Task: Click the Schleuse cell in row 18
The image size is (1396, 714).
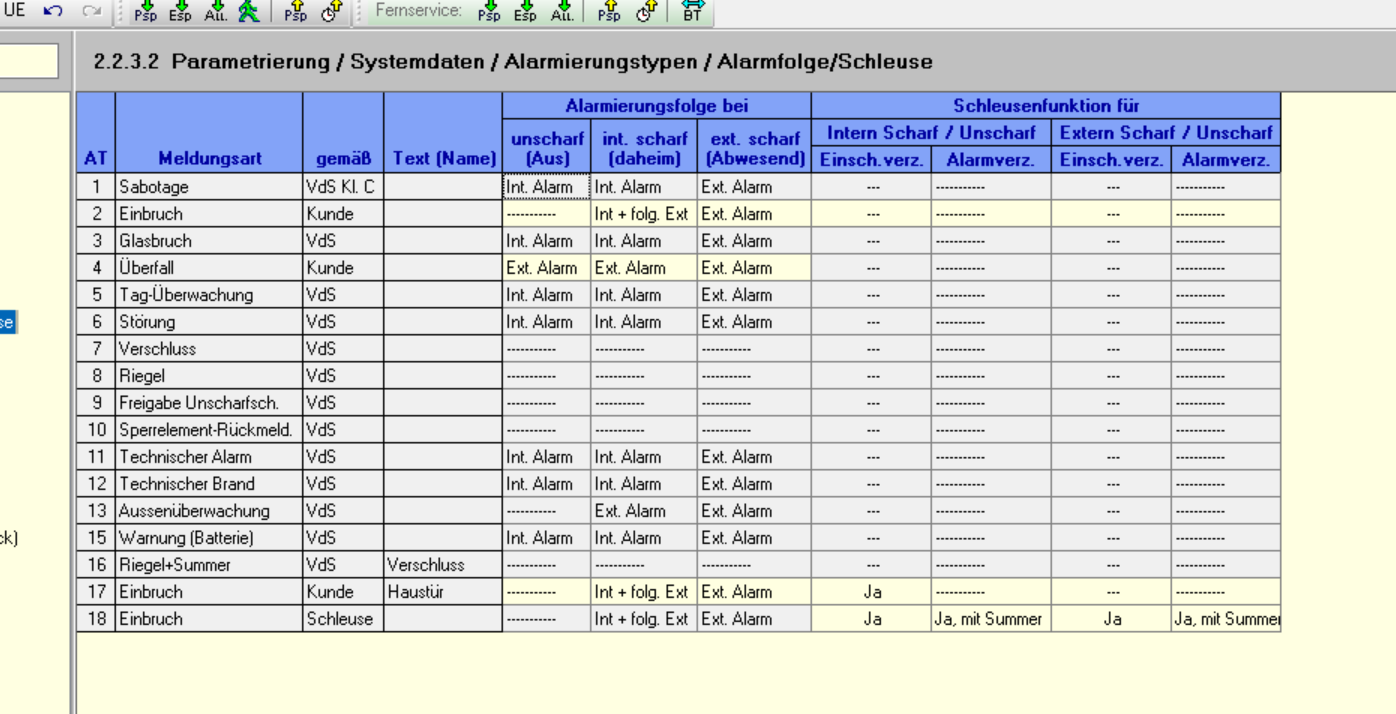Action: tap(343, 619)
